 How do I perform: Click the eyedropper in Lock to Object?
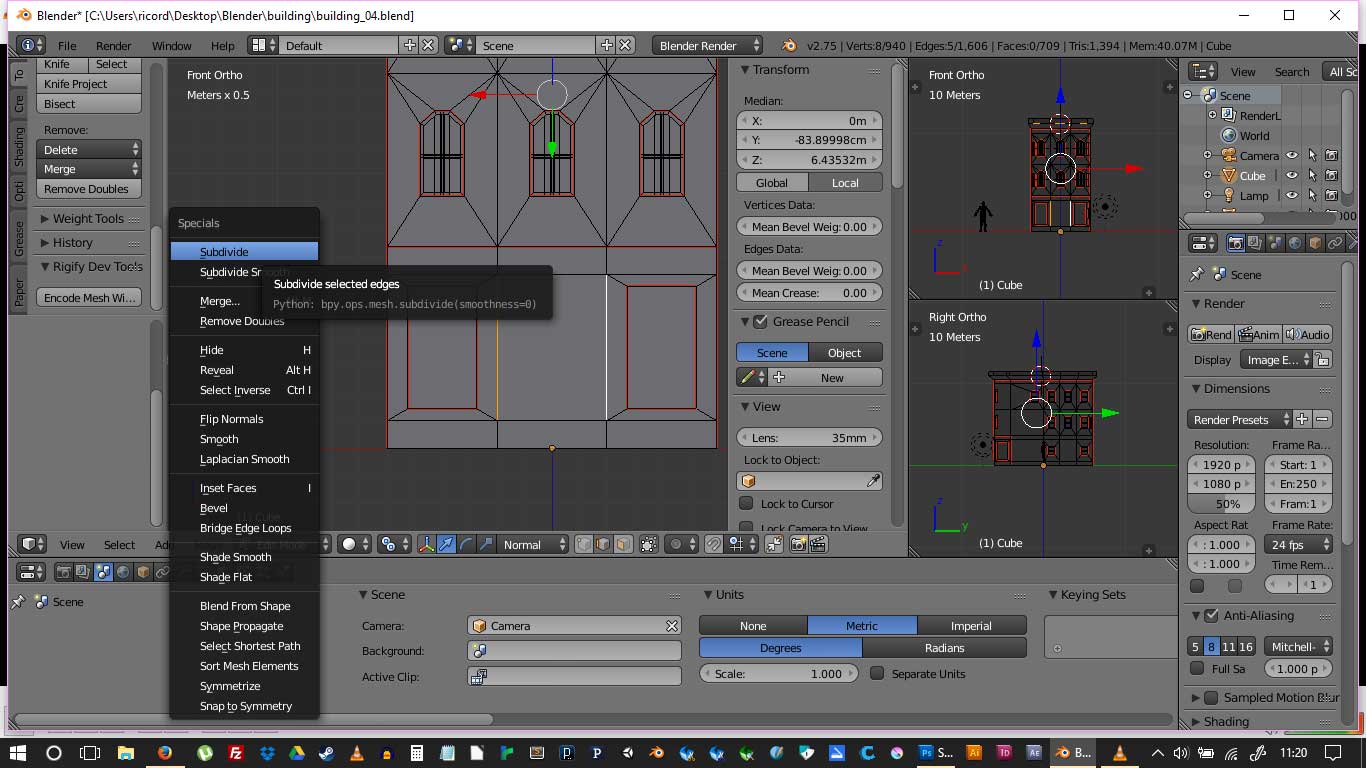coord(873,481)
